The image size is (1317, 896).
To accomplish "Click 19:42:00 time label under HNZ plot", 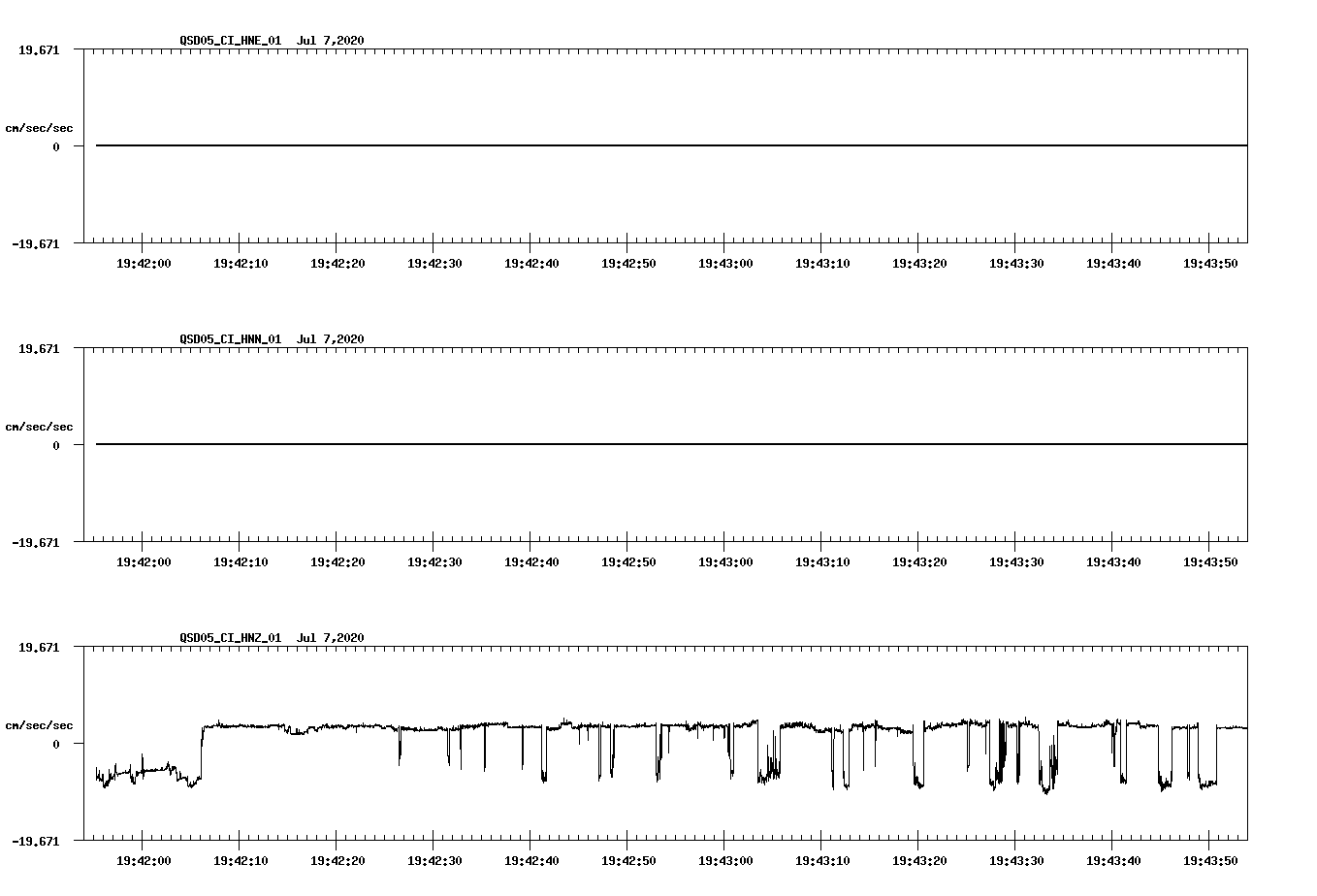I will (x=144, y=860).
